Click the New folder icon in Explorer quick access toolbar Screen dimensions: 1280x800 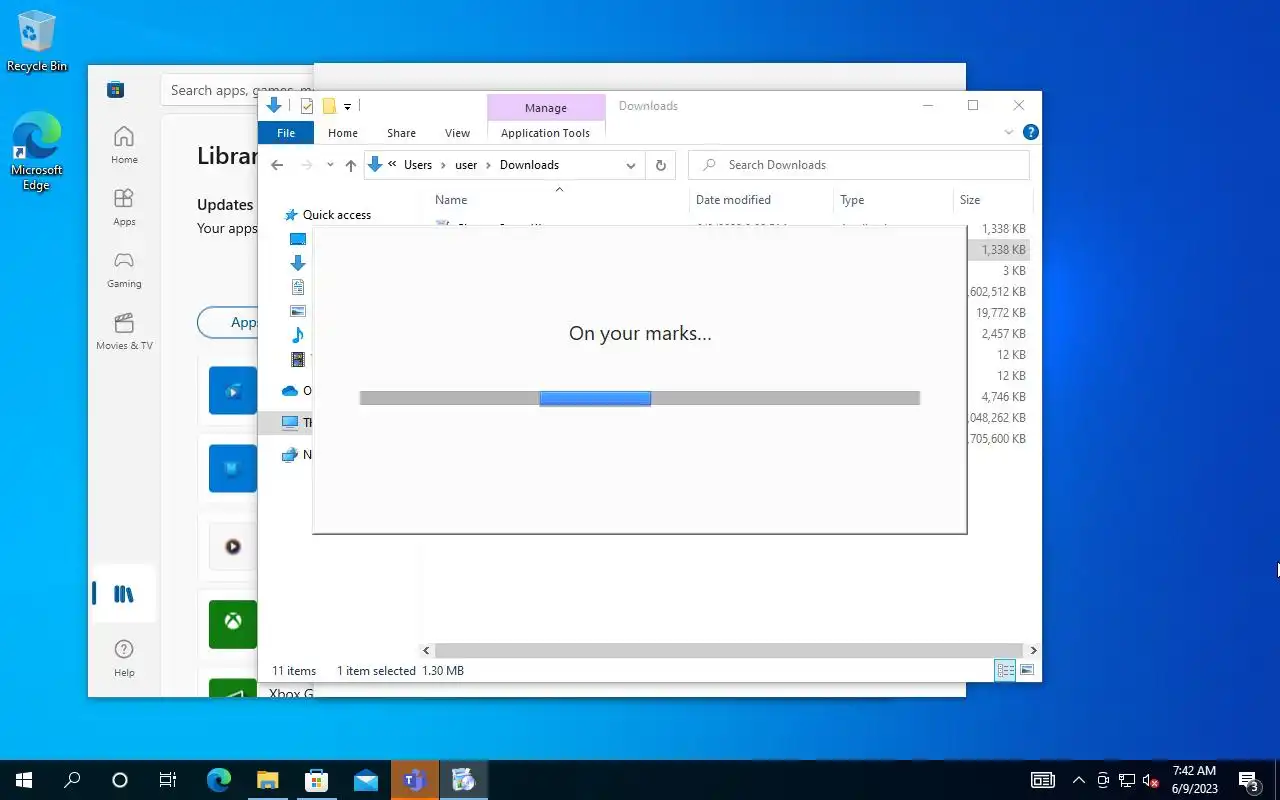point(328,106)
